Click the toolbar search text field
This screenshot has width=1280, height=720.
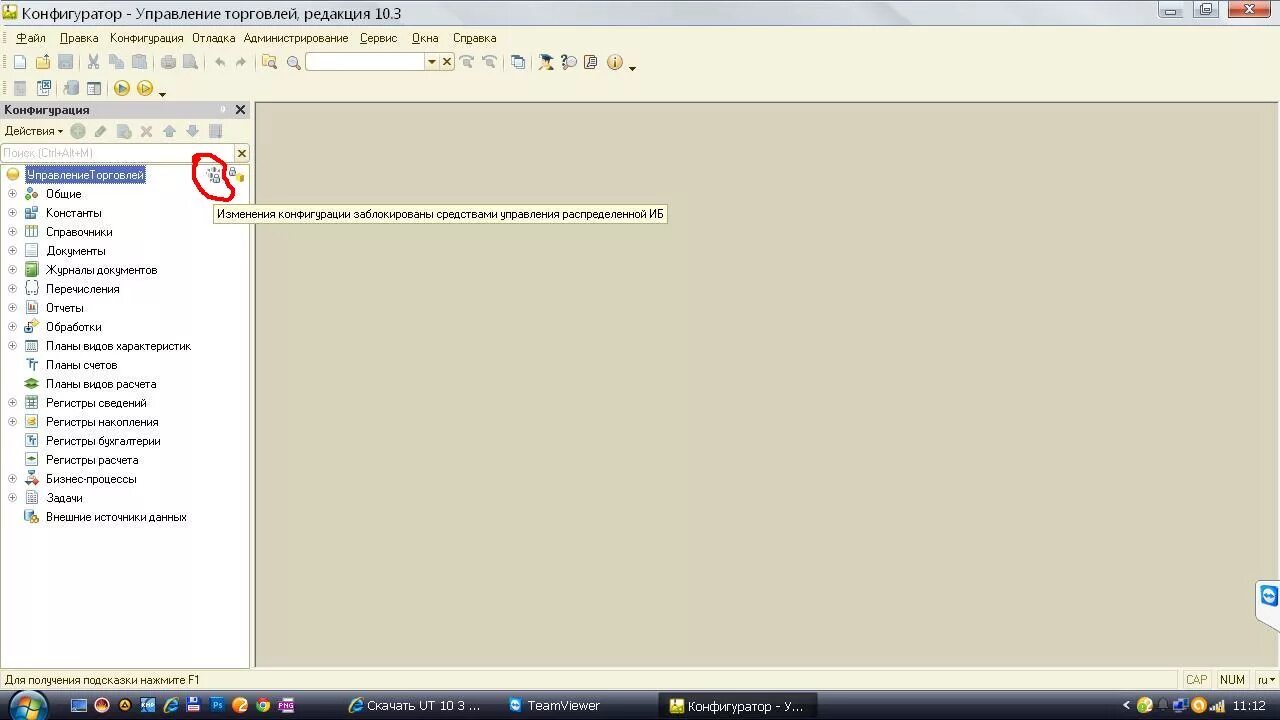click(x=365, y=62)
